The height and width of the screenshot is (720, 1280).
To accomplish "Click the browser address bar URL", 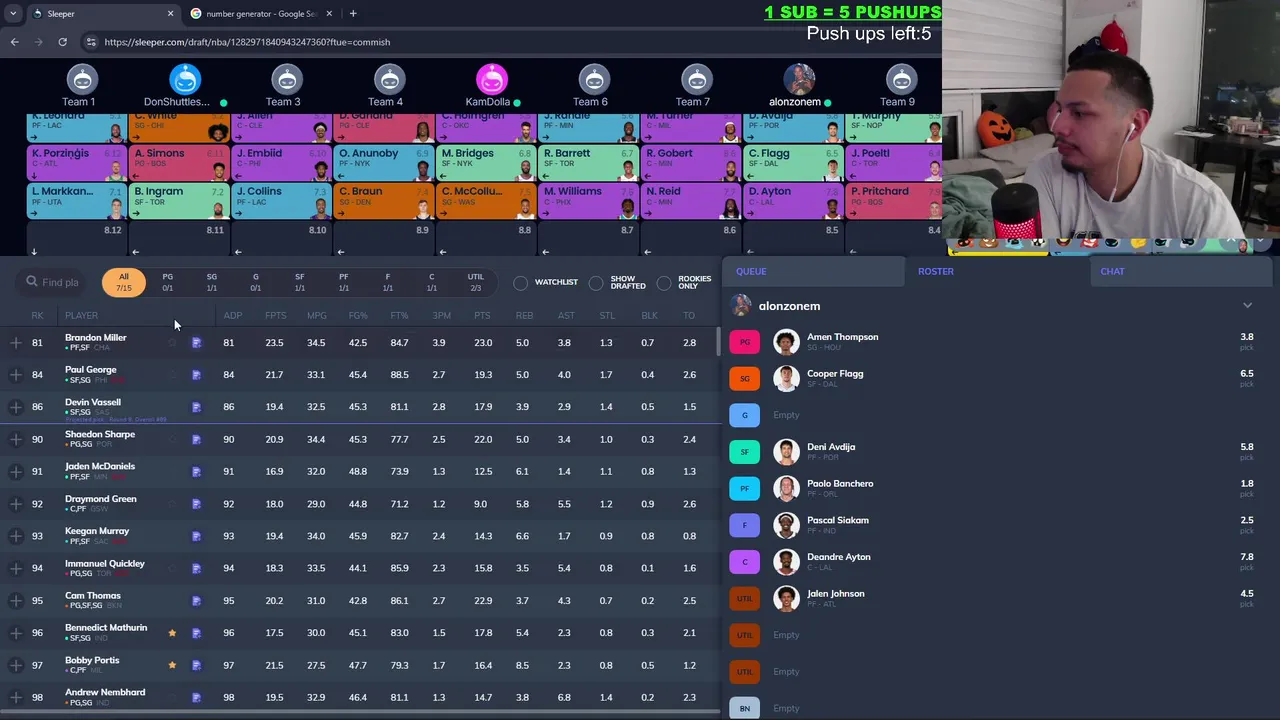I will pyautogui.click(x=247, y=42).
